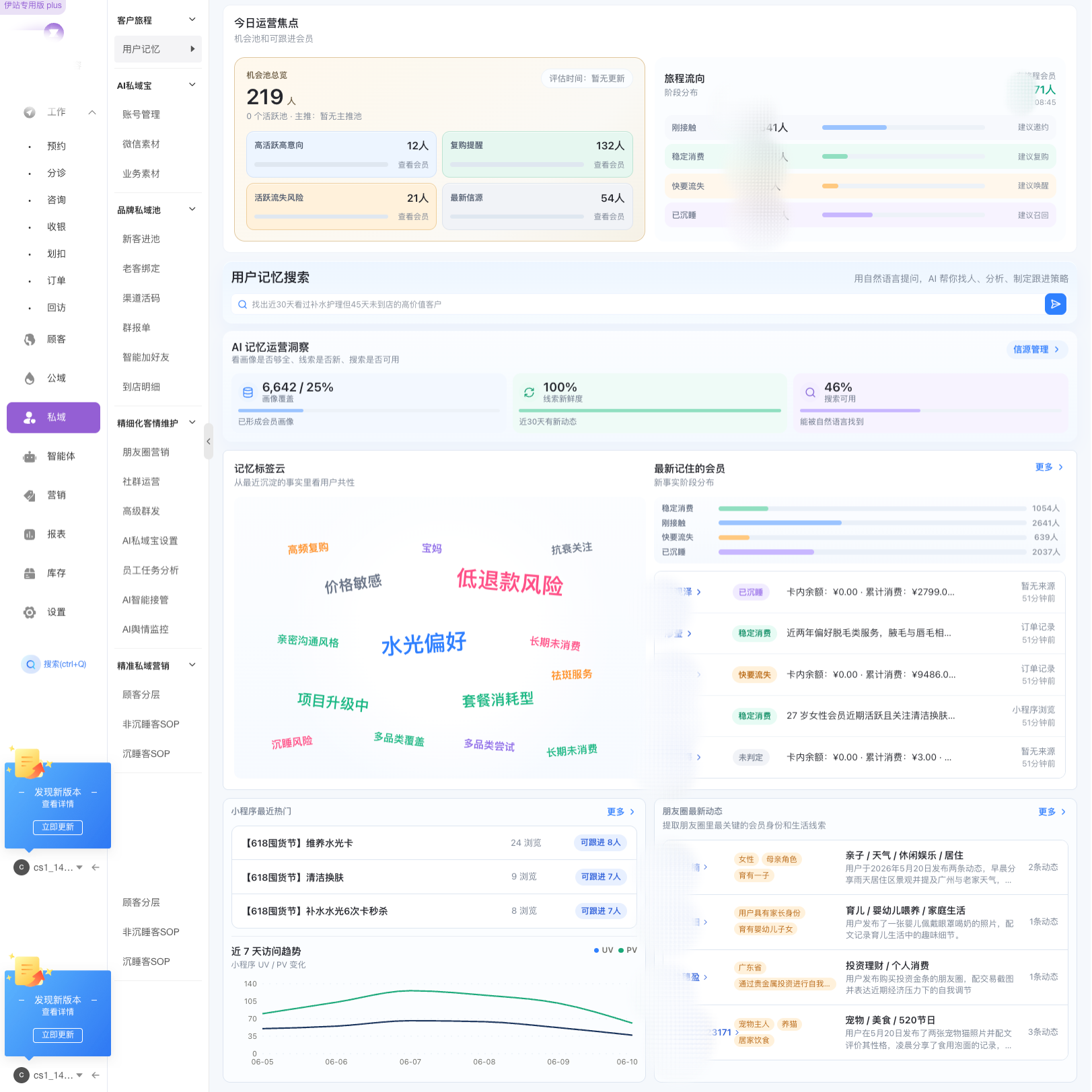
Task: Click the 搜索(ctrl+Q) magnifier icon
Action: tap(31, 665)
